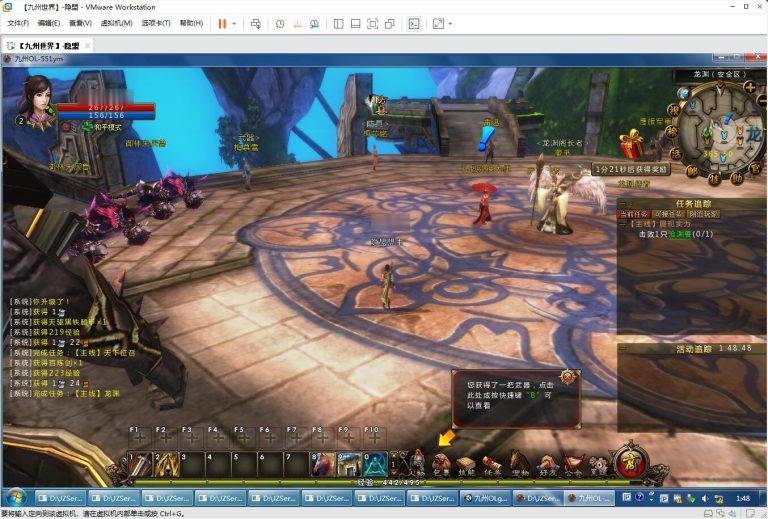Click the 挂 round button under minimap
The height and width of the screenshot is (519, 768).
714,179
